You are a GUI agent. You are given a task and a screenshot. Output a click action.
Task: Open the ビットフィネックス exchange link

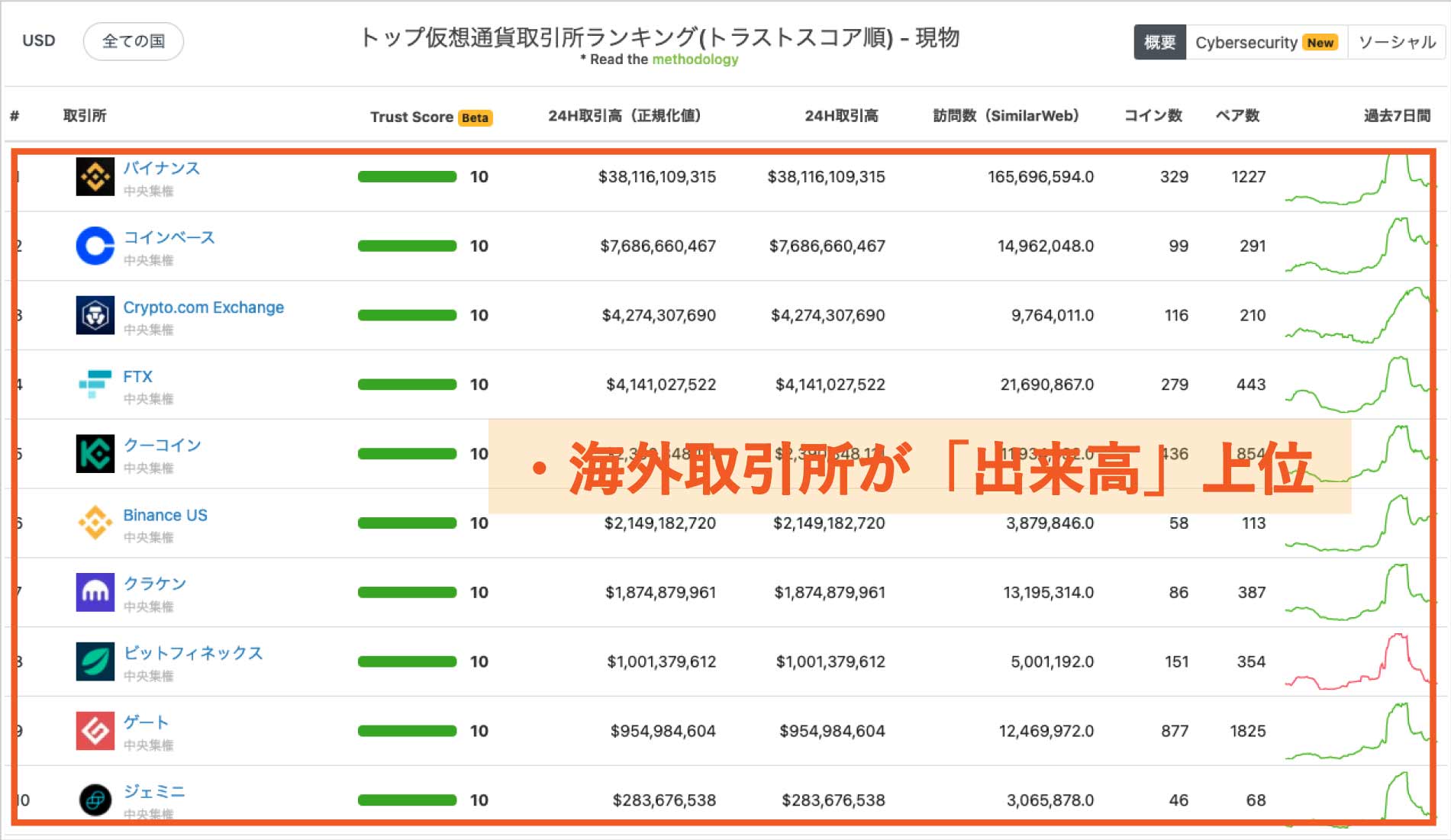pyautogui.click(x=193, y=653)
